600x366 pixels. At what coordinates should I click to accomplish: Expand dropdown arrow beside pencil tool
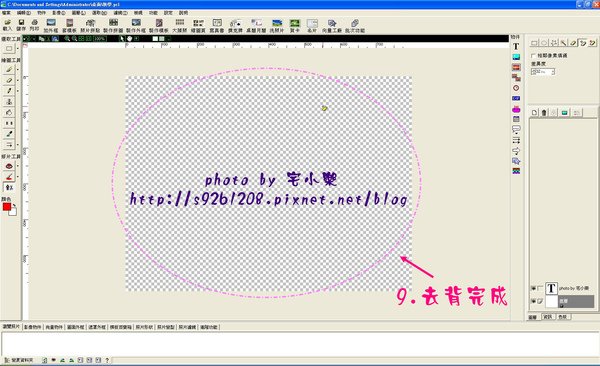(x=17, y=70)
